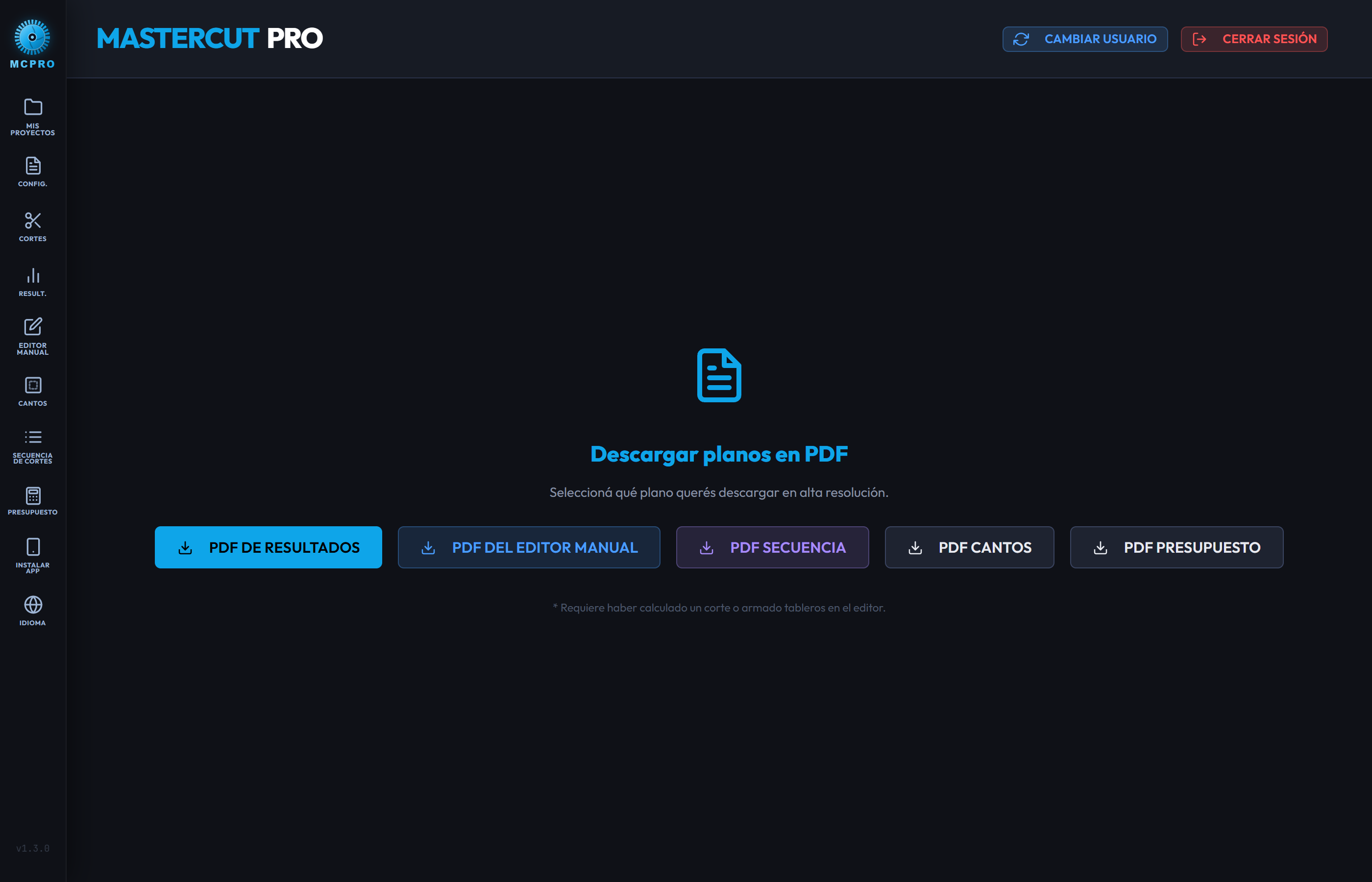The width and height of the screenshot is (1372, 882).
Task: Click the download icon on PDF Secuencia
Action: tap(707, 548)
